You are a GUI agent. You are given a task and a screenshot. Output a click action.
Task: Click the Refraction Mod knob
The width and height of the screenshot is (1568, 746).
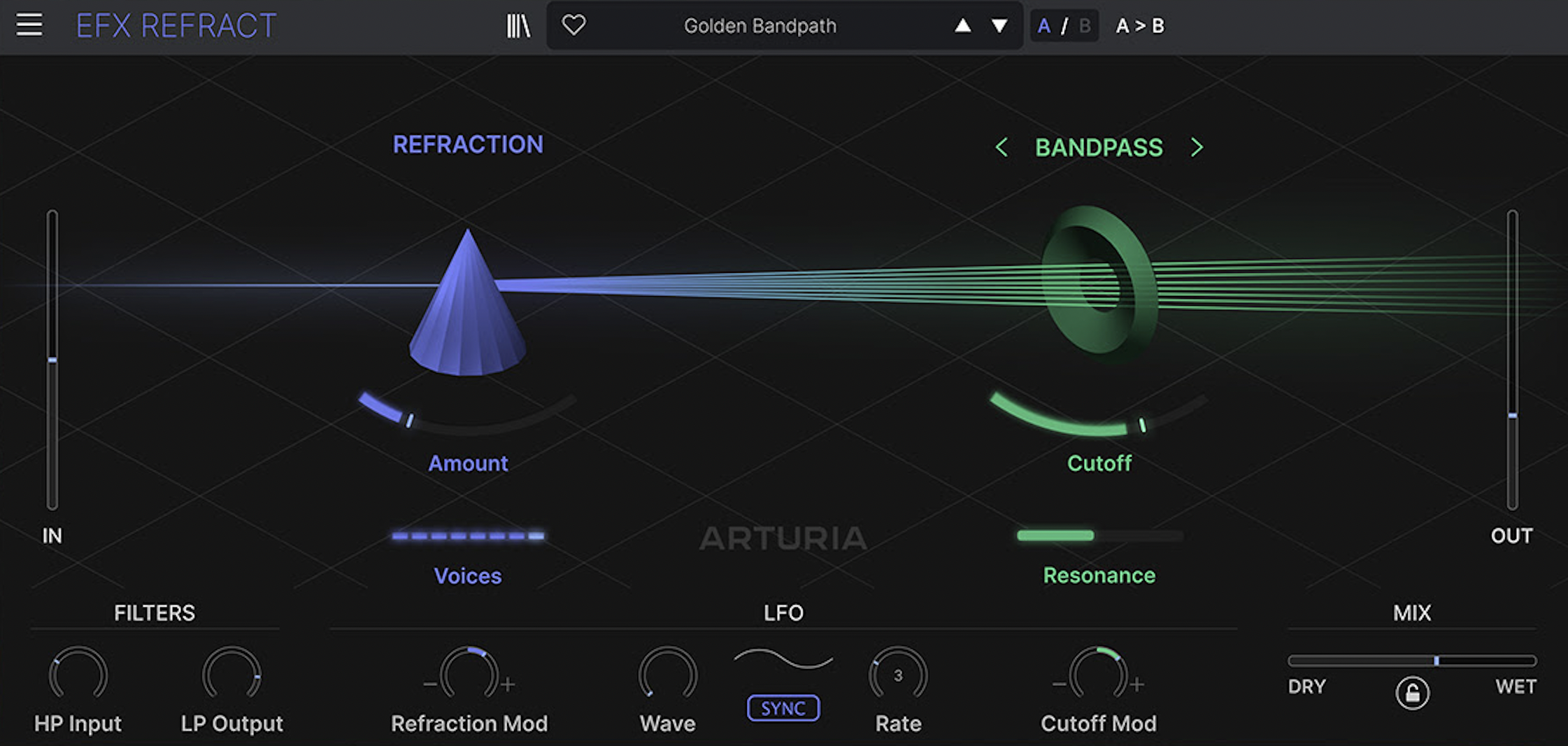point(469,675)
